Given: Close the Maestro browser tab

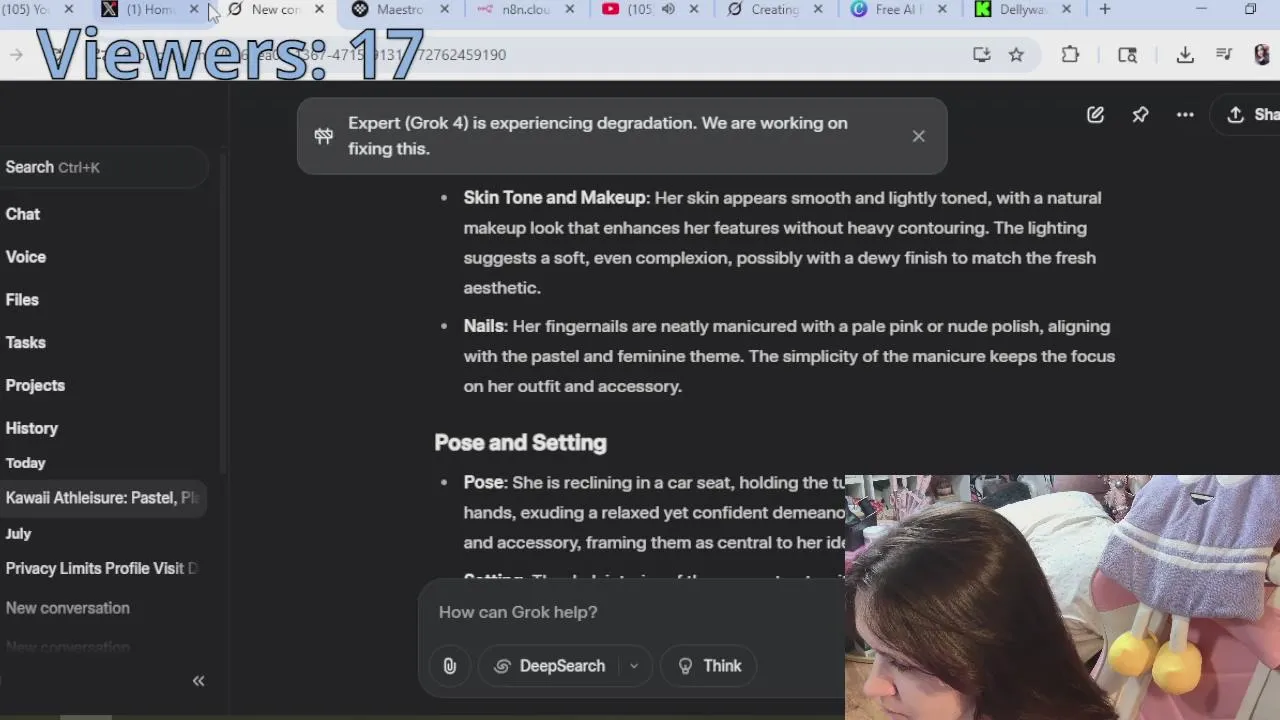Looking at the screenshot, I should click(x=444, y=9).
